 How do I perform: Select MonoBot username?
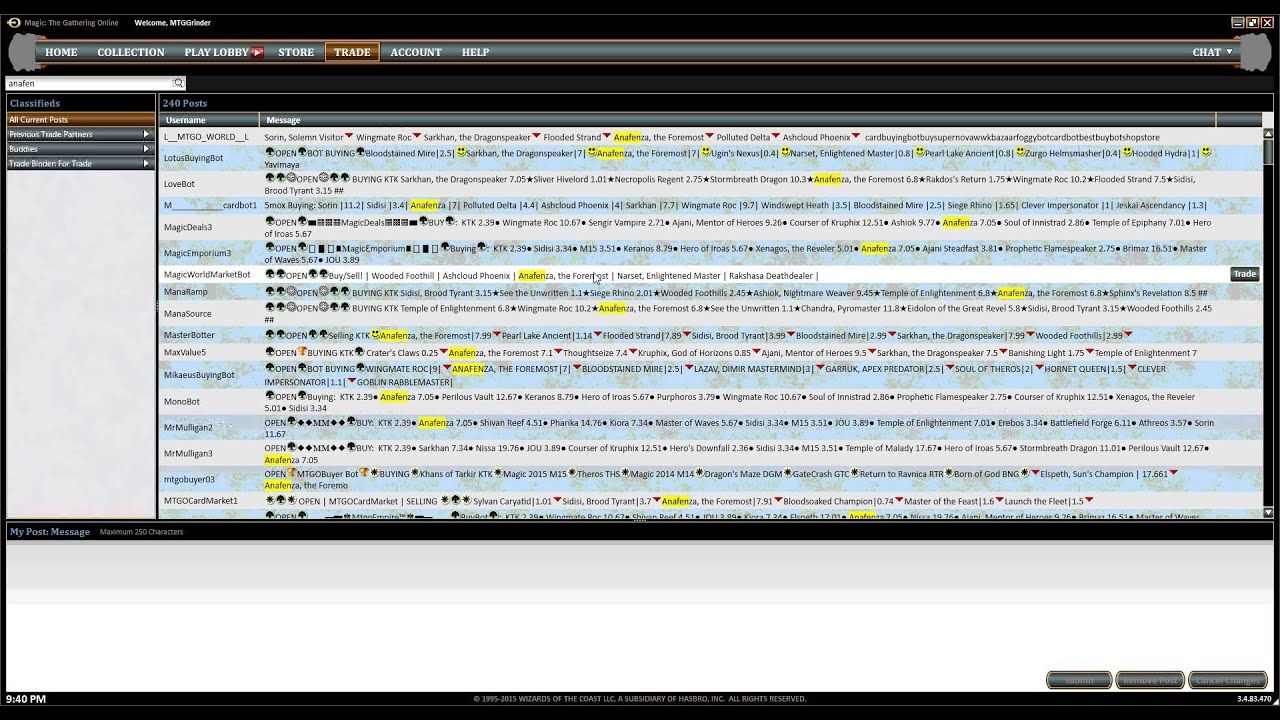(182, 402)
